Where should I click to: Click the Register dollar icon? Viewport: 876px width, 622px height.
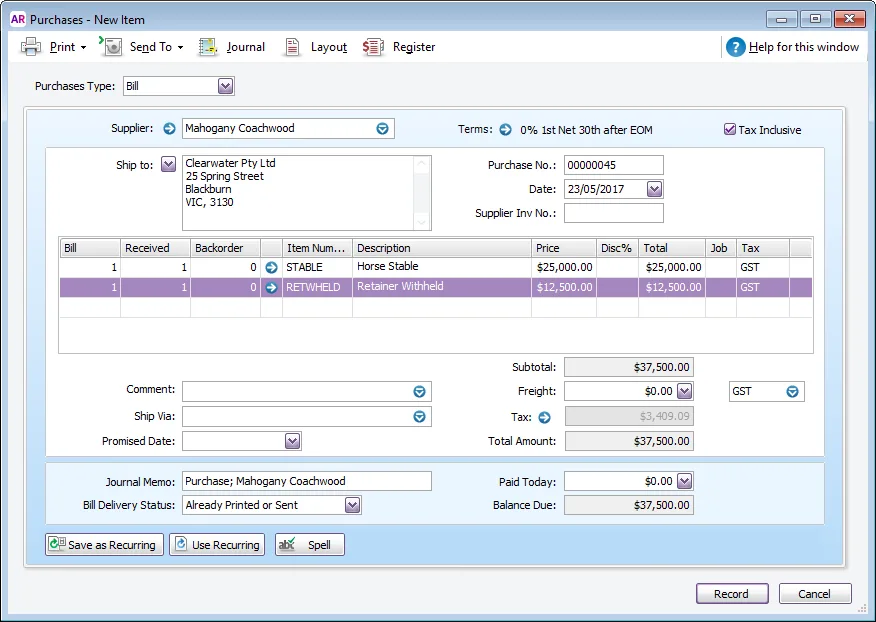(373, 47)
